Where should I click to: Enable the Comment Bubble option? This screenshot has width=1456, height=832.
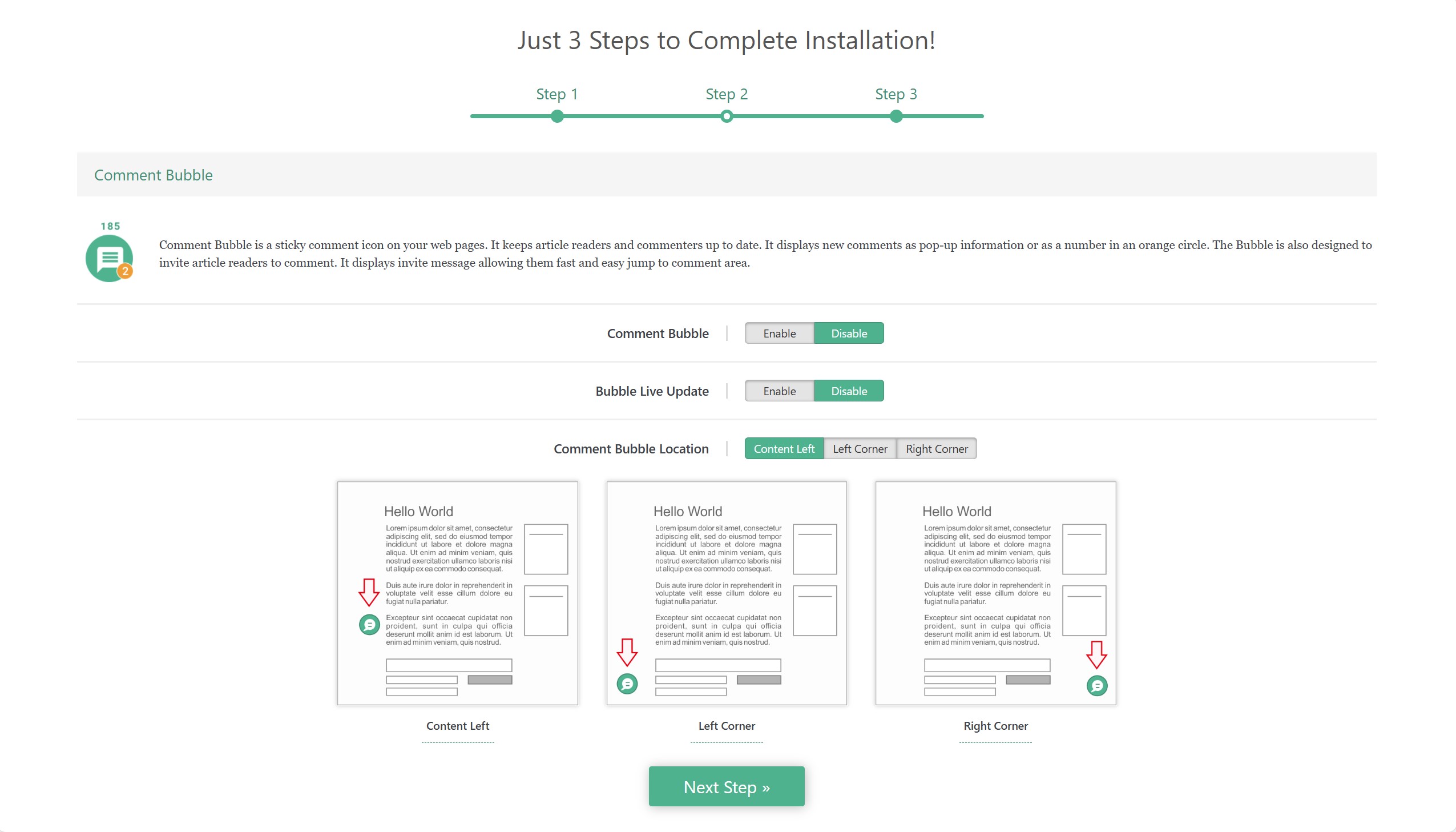point(779,333)
